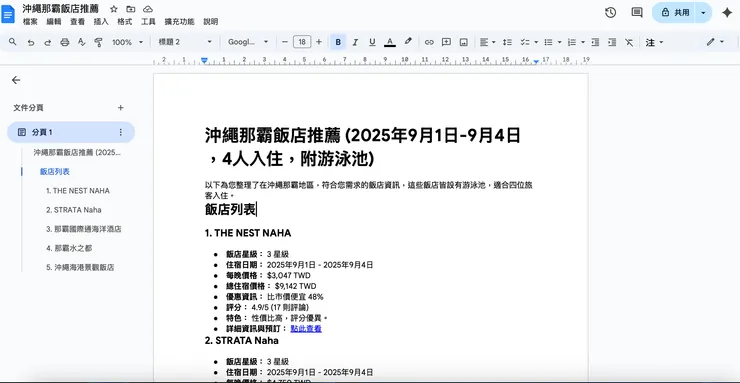The width and height of the screenshot is (740, 383).
Task: Click the font size field
Action: pyautogui.click(x=302, y=42)
